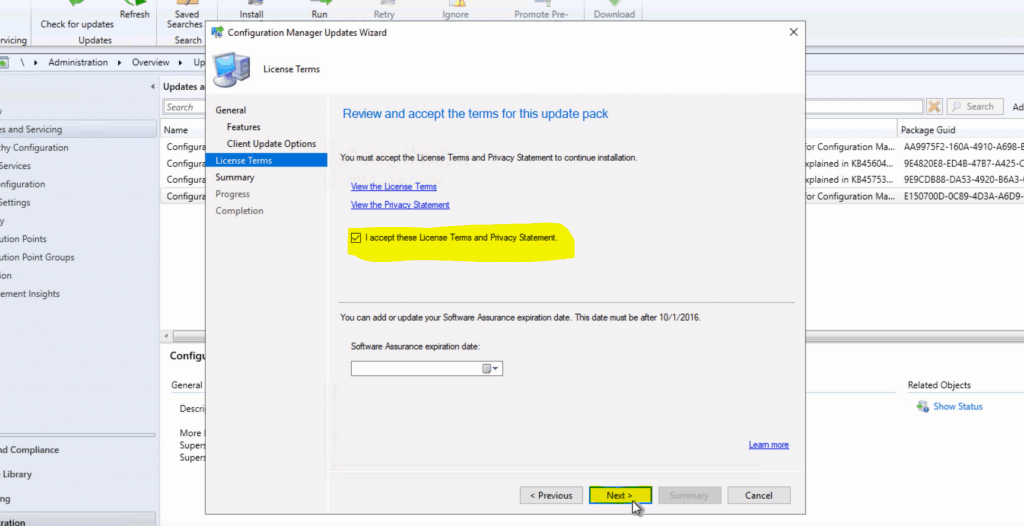This screenshot has width=1024, height=526.
Task: Check the accept License Terms and Privacy Statement box
Action: 356,238
